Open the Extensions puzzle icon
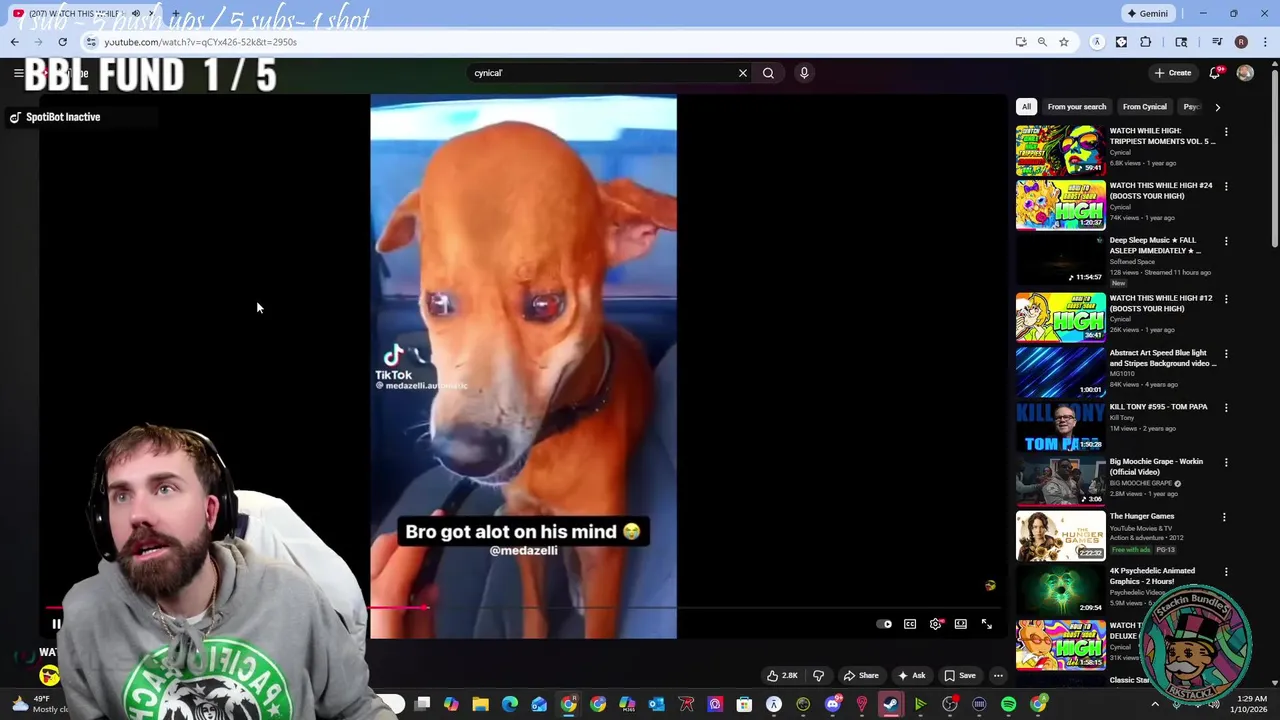This screenshot has width=1280, height=720. coord(1146,42)
